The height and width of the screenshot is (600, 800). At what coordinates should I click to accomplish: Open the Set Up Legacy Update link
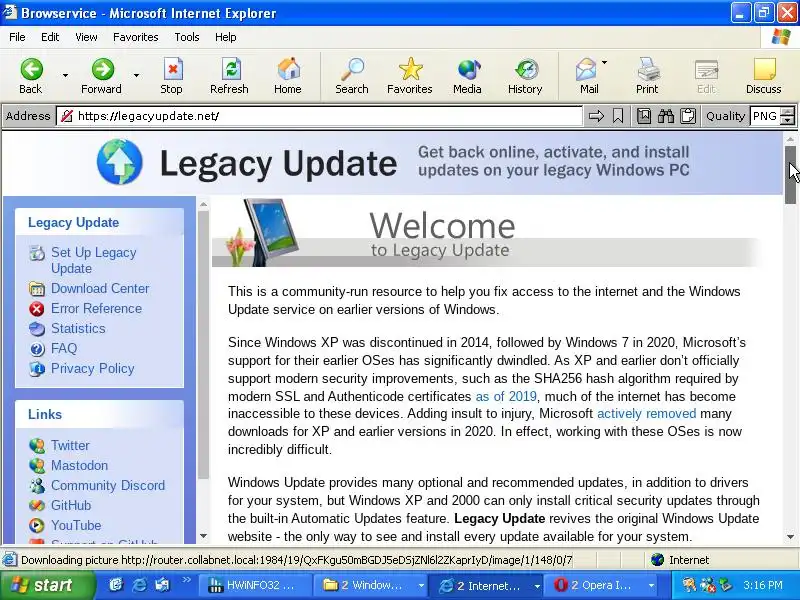[93, 261]
